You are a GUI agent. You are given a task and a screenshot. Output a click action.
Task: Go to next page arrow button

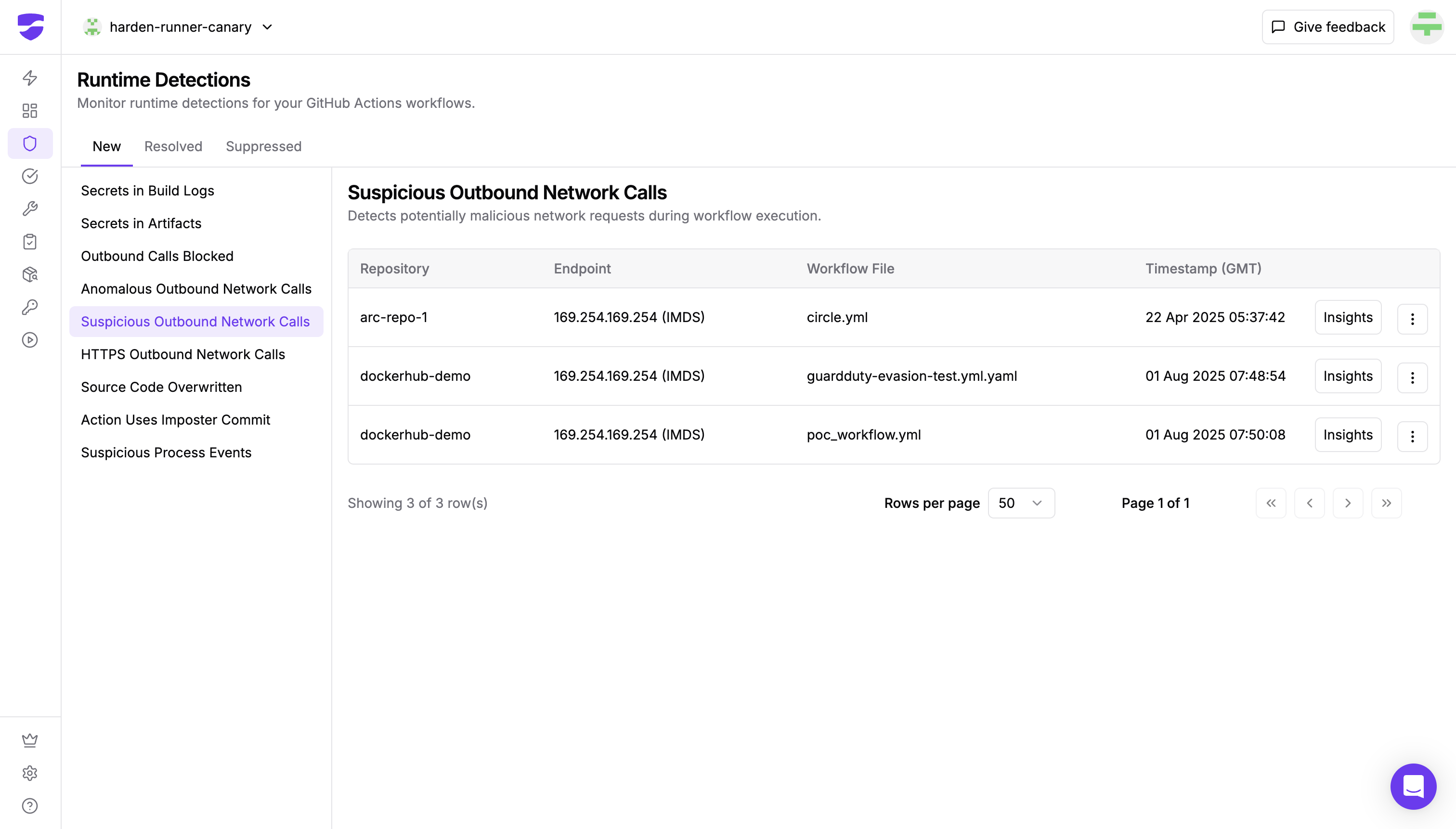(1347, 503)
